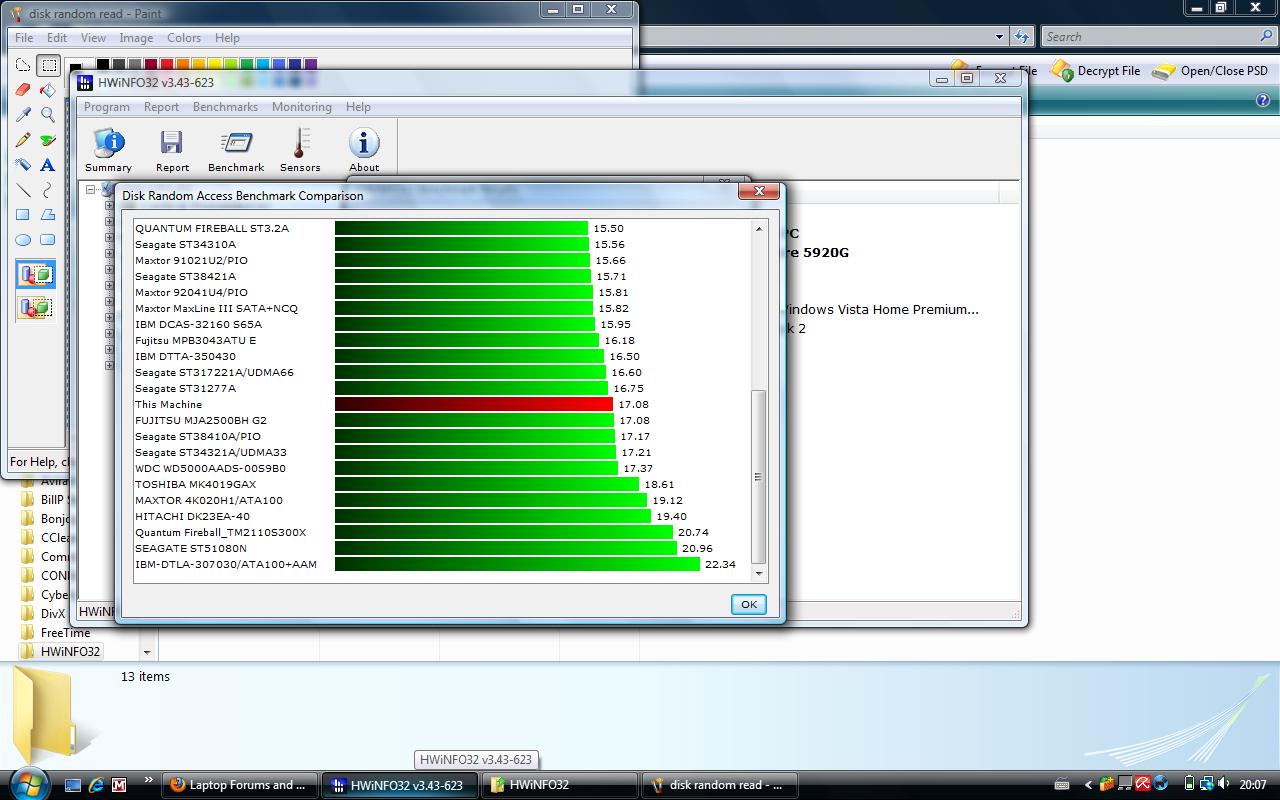Select the Polygon tool in Paint
Viewport: 1280px width, 800px height.
click(x=48, y=215)
